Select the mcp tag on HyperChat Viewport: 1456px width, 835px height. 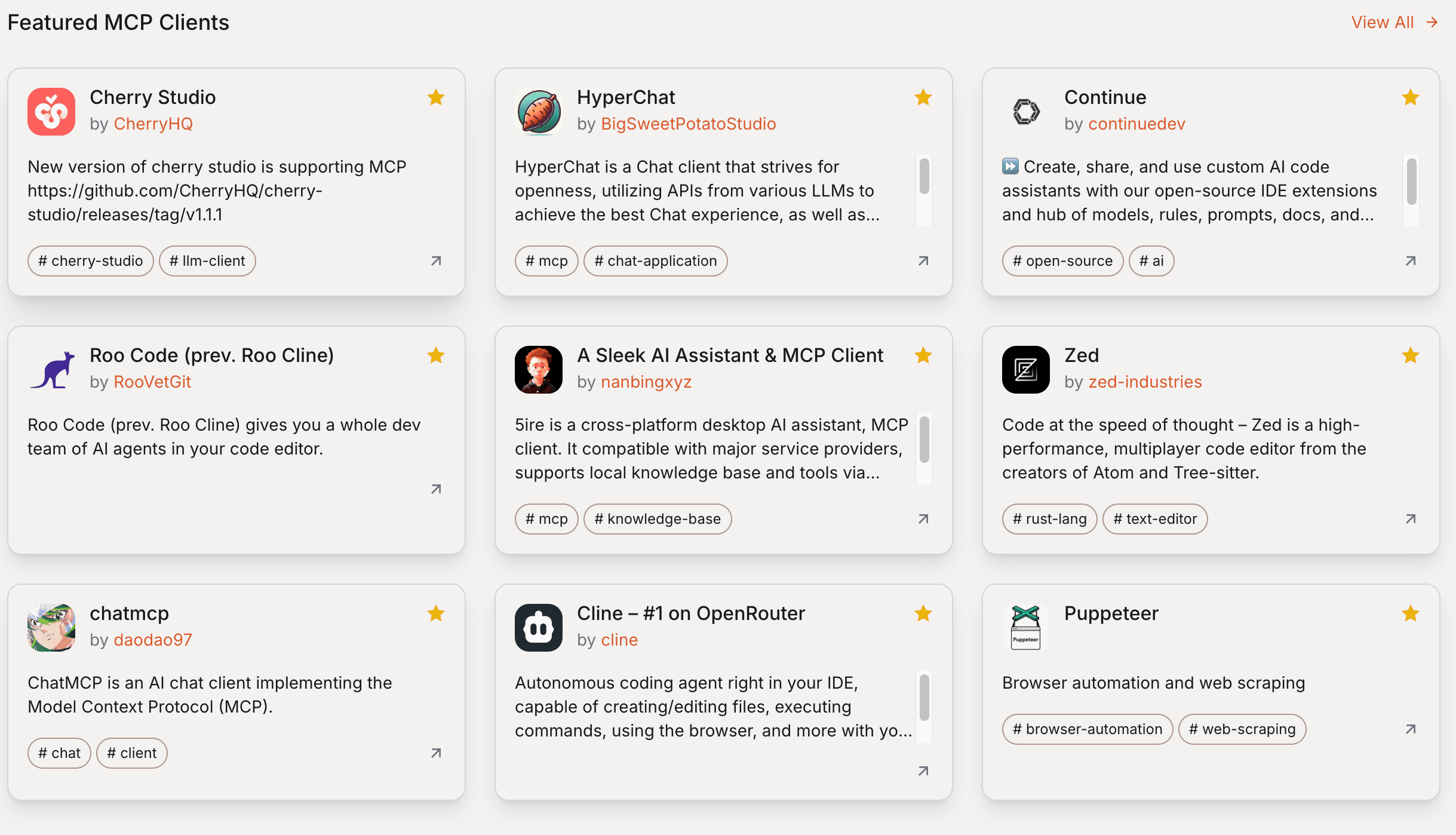[546, 261]
